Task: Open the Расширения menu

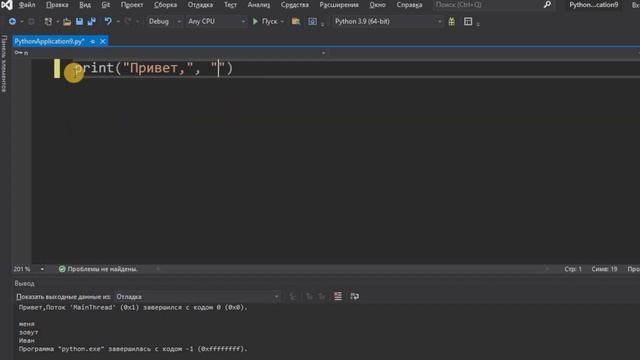Action: coord(339,5)
